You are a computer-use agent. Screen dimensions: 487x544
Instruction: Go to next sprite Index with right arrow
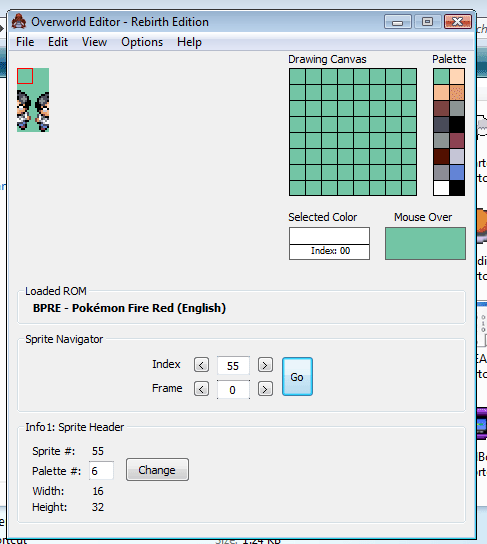pyautogui.click(x=265, y=365)
